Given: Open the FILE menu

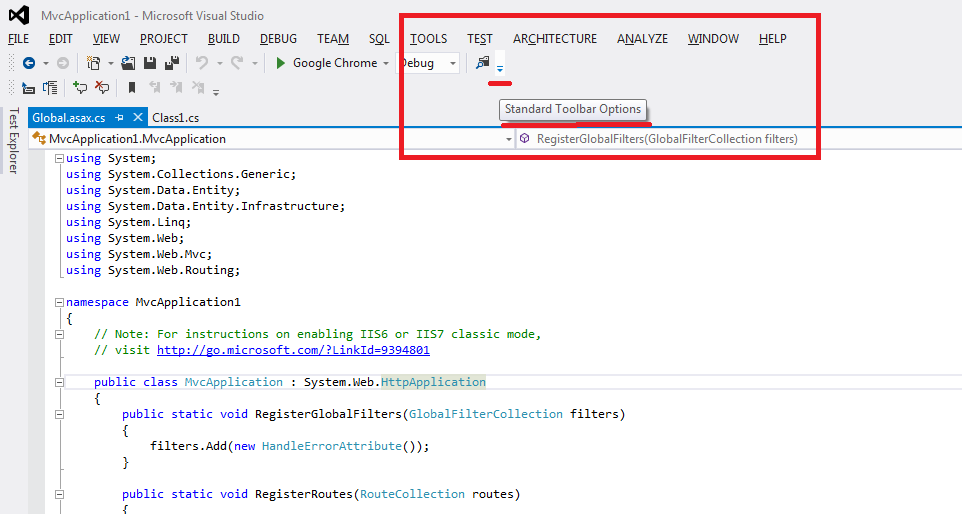Looking at the screenshot, I should [x=18, y=39].
